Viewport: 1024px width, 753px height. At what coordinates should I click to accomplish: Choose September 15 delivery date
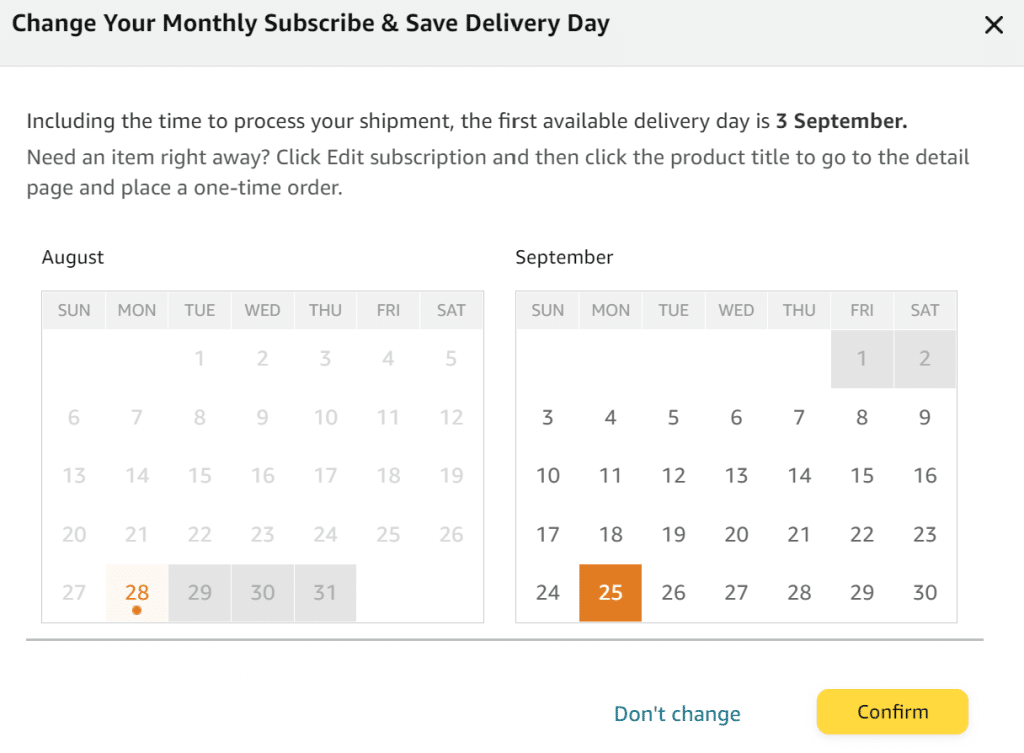[861, 475]
